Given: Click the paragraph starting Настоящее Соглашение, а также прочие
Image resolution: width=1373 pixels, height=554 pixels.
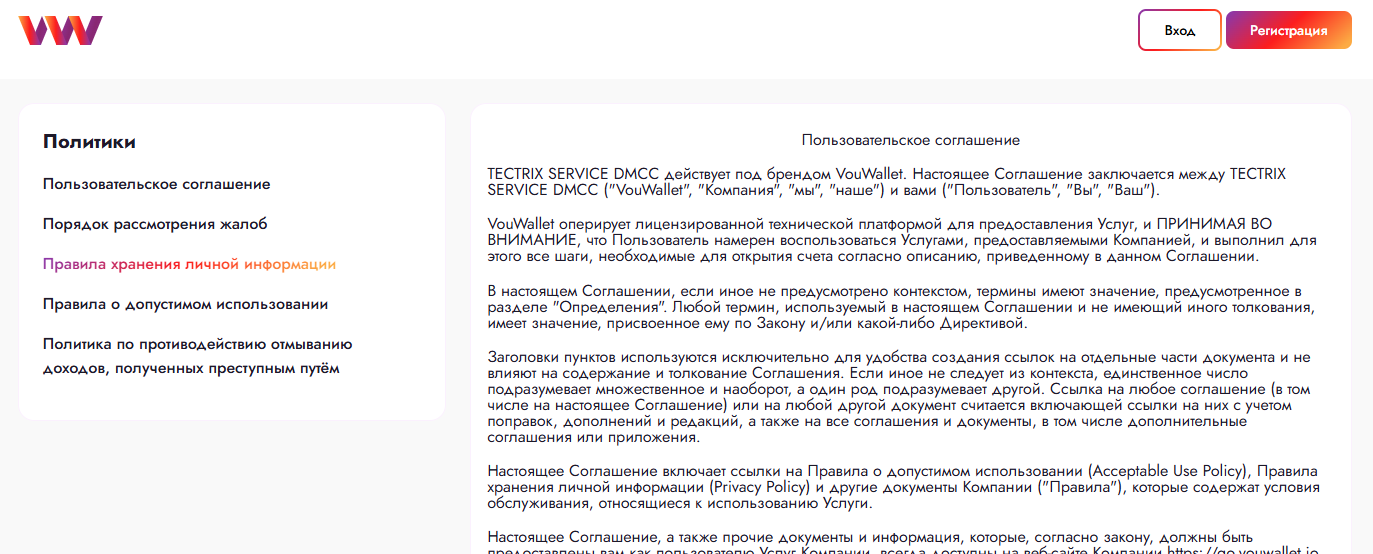Looking at the screenshot, I should pos(904,542).
